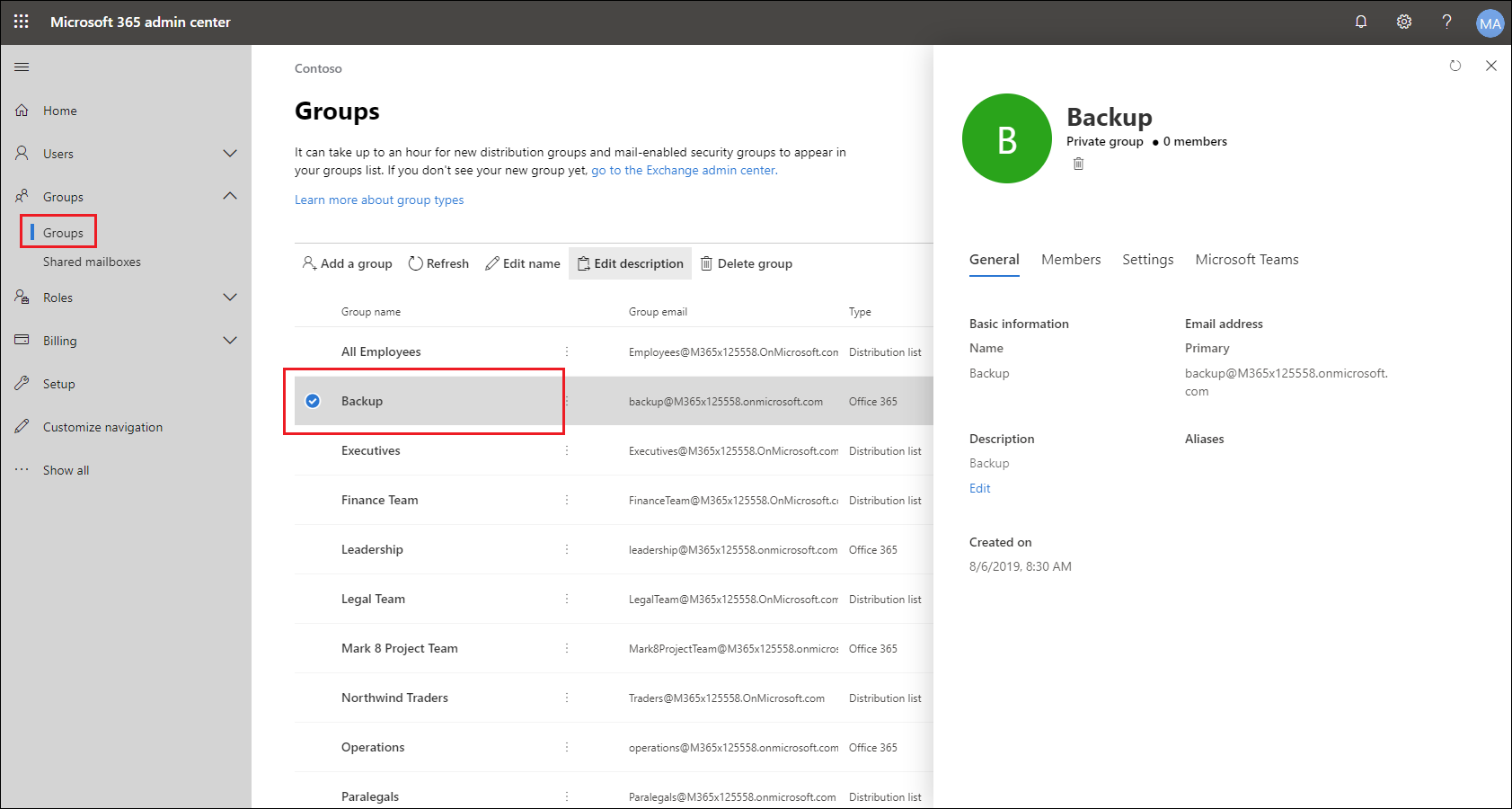Click Delete group in the toolbar
This screenshot has width=1512, height=809.
[x=747, y=263]
